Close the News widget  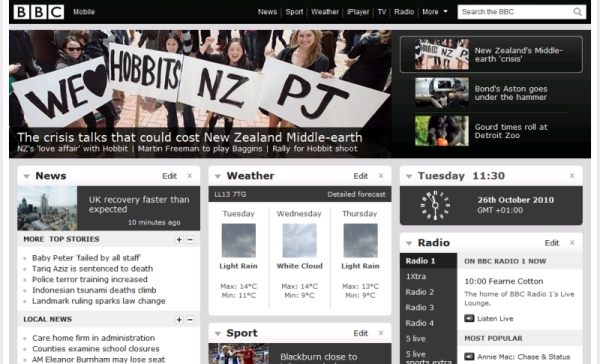(x=190, y=176)
